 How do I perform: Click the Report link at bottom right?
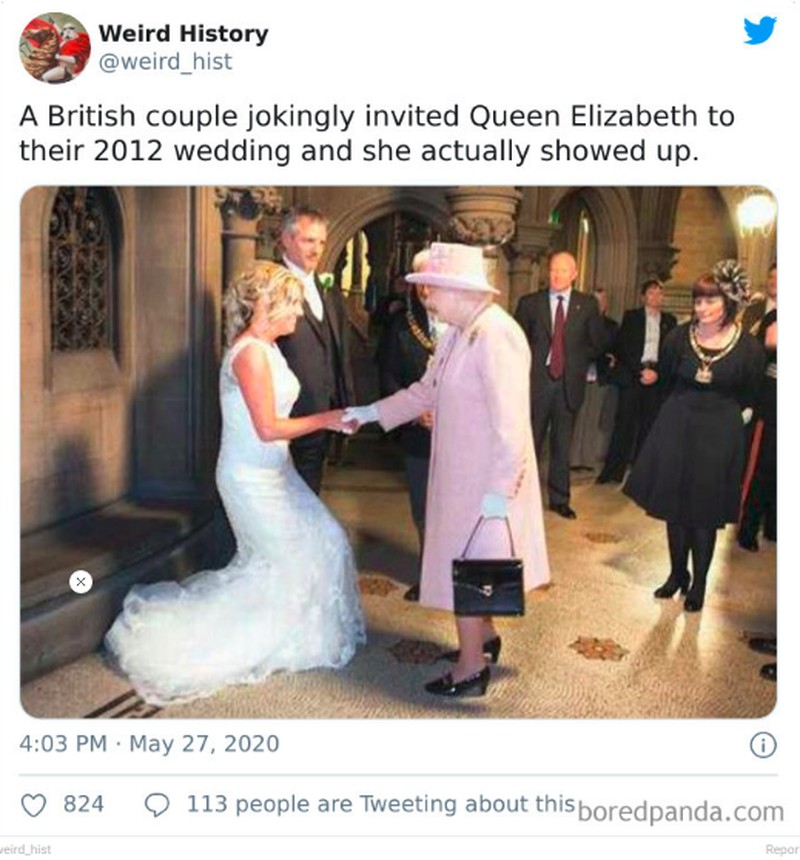pos(784,846)
